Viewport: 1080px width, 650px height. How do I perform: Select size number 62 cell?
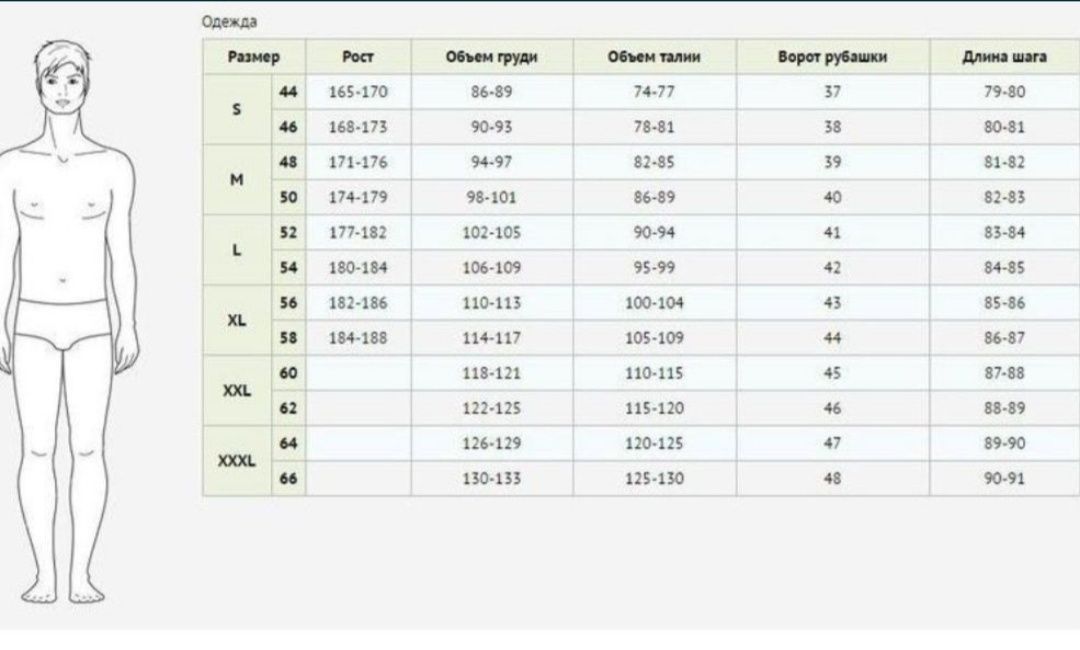pos(289,408)
